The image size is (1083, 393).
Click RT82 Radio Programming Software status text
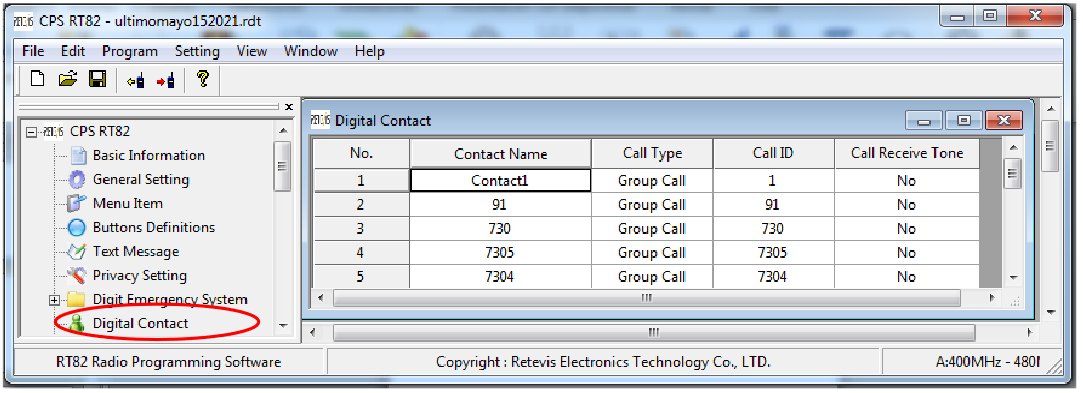(x=169, y=362)
